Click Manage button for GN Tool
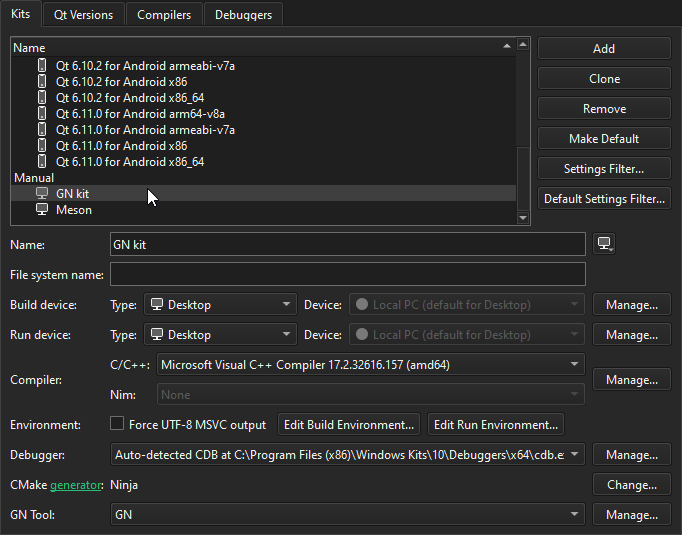 (632, 515)
